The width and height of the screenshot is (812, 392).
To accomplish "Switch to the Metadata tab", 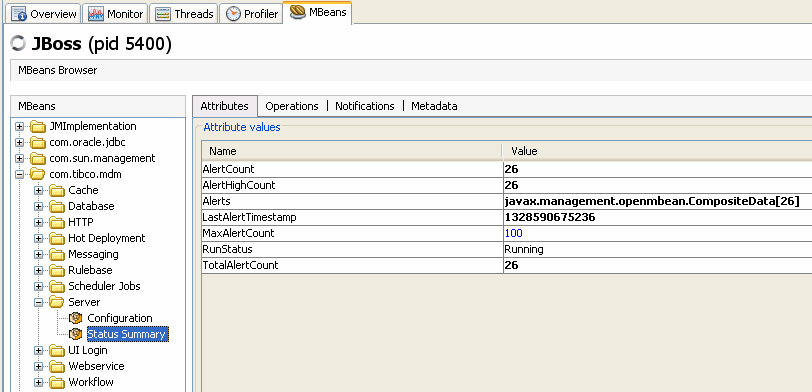I will pyautogui.click(x=434, y=106).
